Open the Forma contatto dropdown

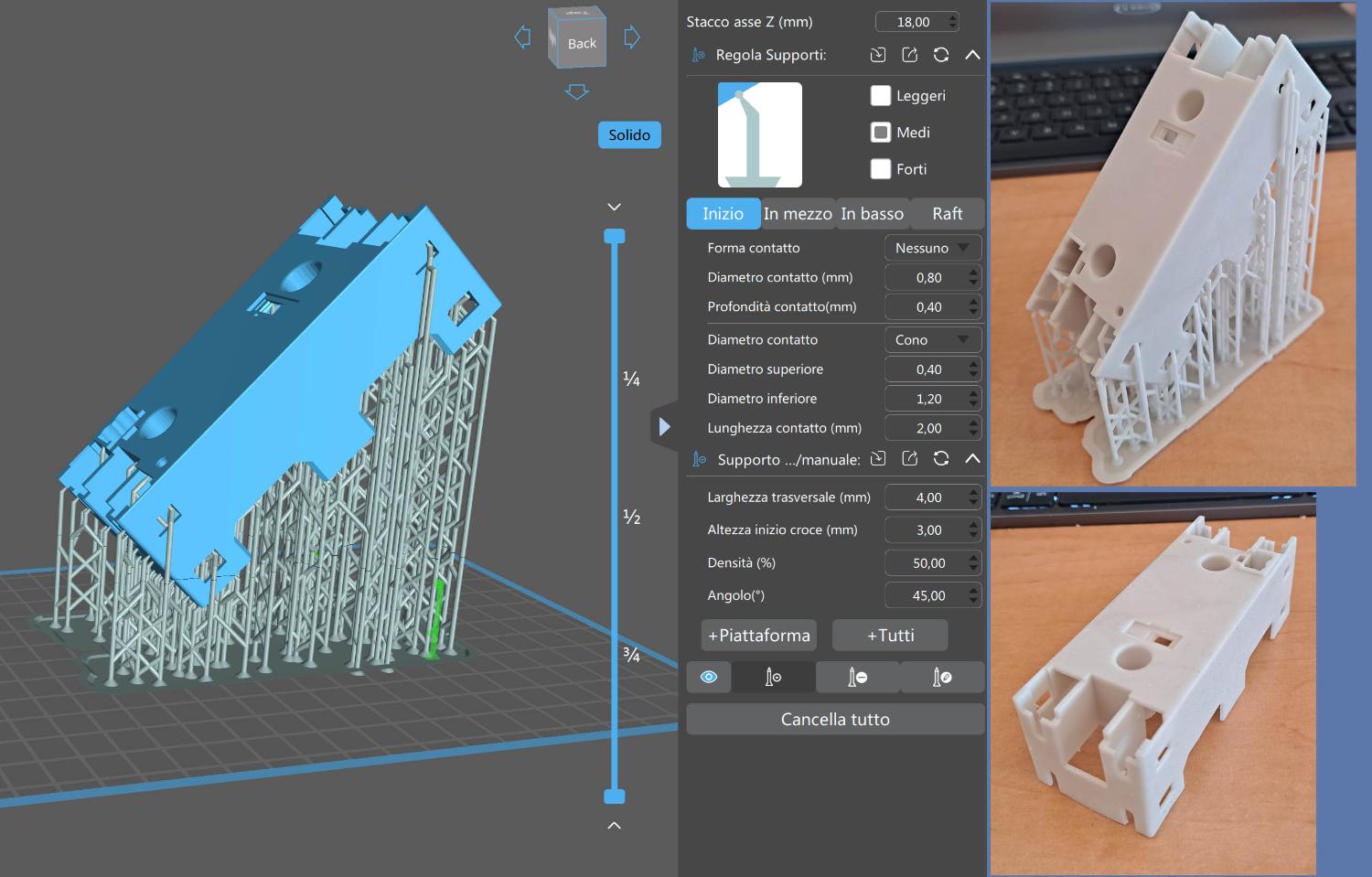coord(932,248)
